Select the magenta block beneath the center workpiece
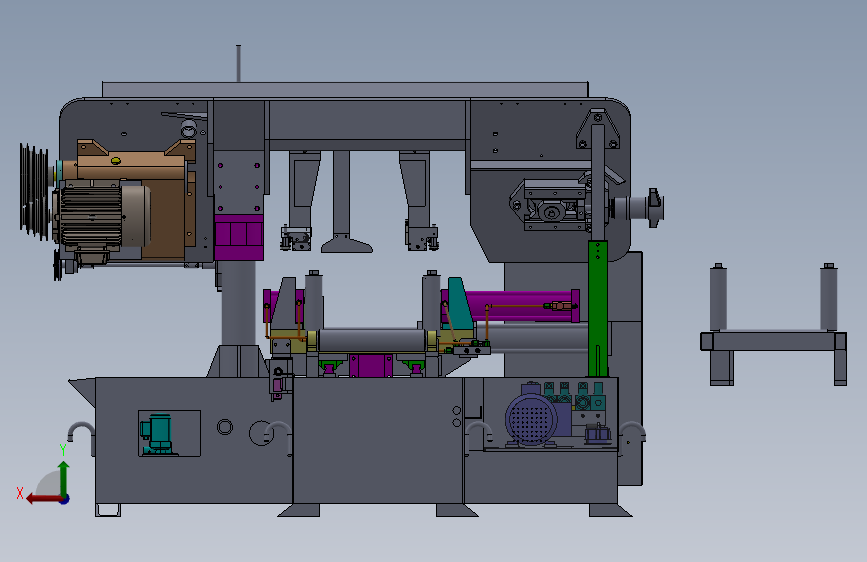Viewport: 867px width, 562px height. click(x=371, y=366)
